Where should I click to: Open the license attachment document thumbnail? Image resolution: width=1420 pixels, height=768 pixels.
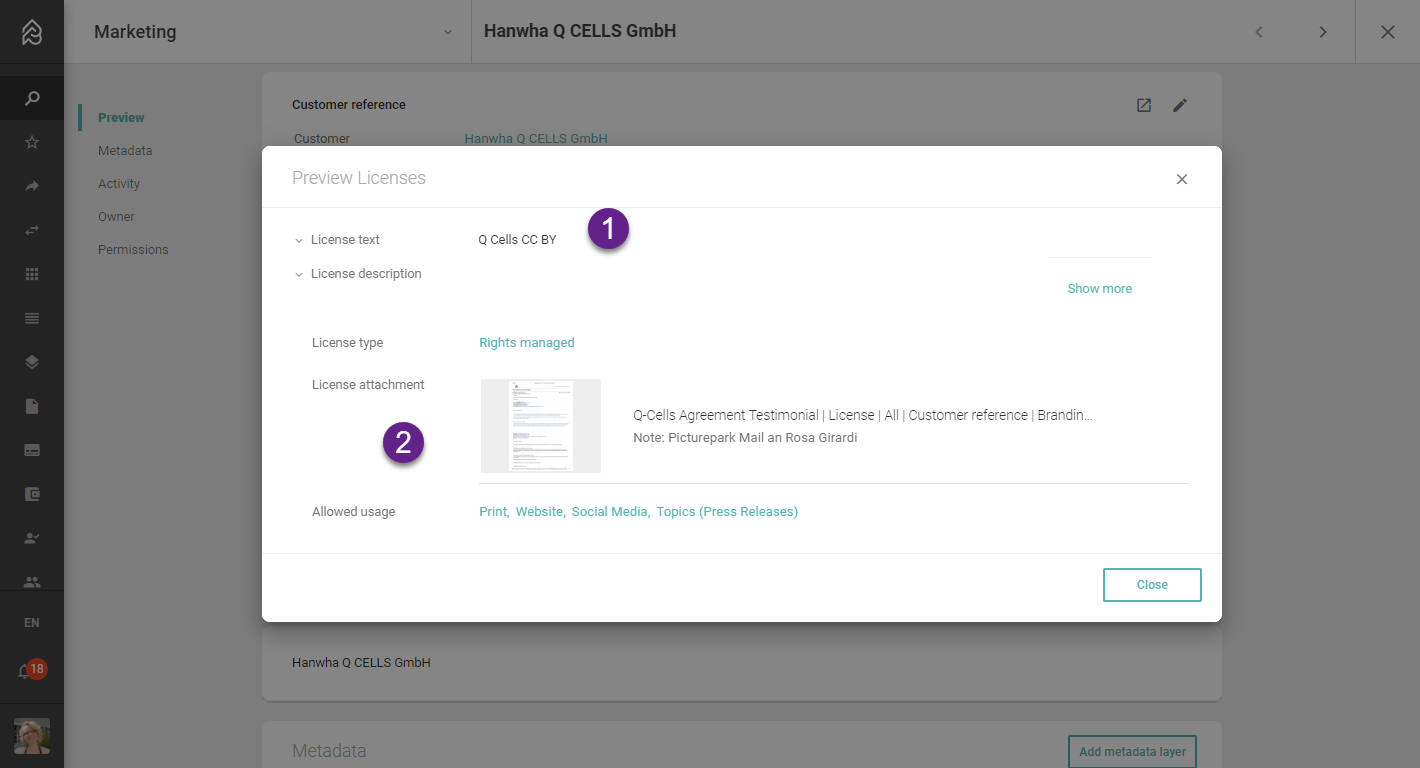coord(541,426)
